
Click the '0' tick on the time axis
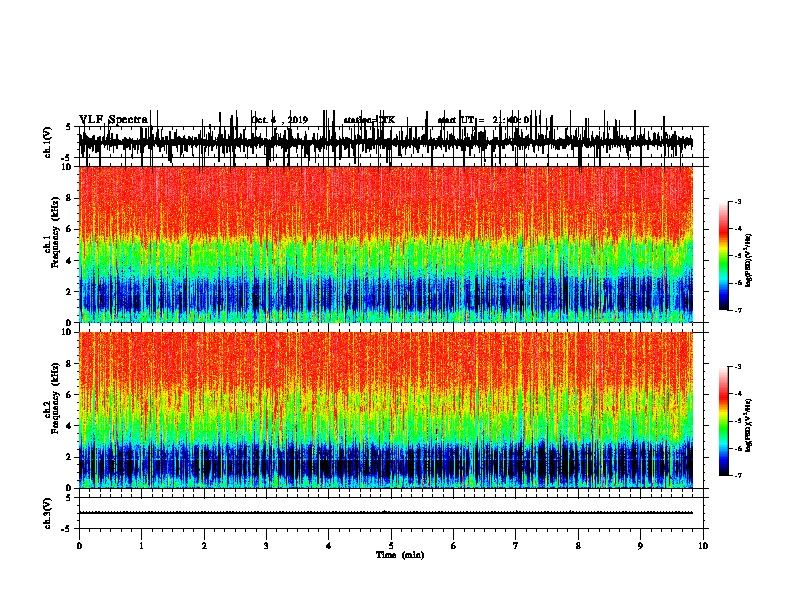tap(79, 546)
